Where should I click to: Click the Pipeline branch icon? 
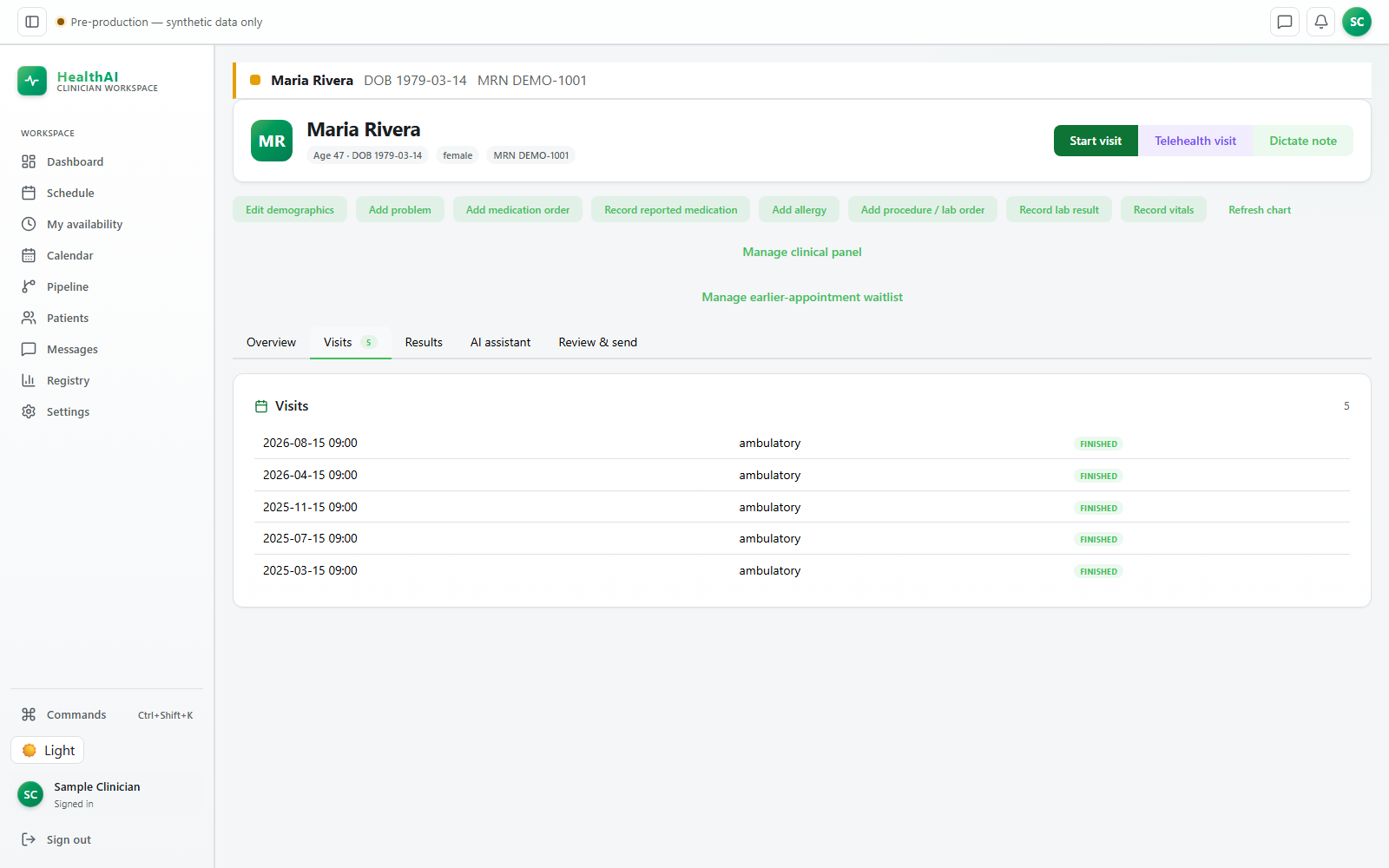pos(29,286)
